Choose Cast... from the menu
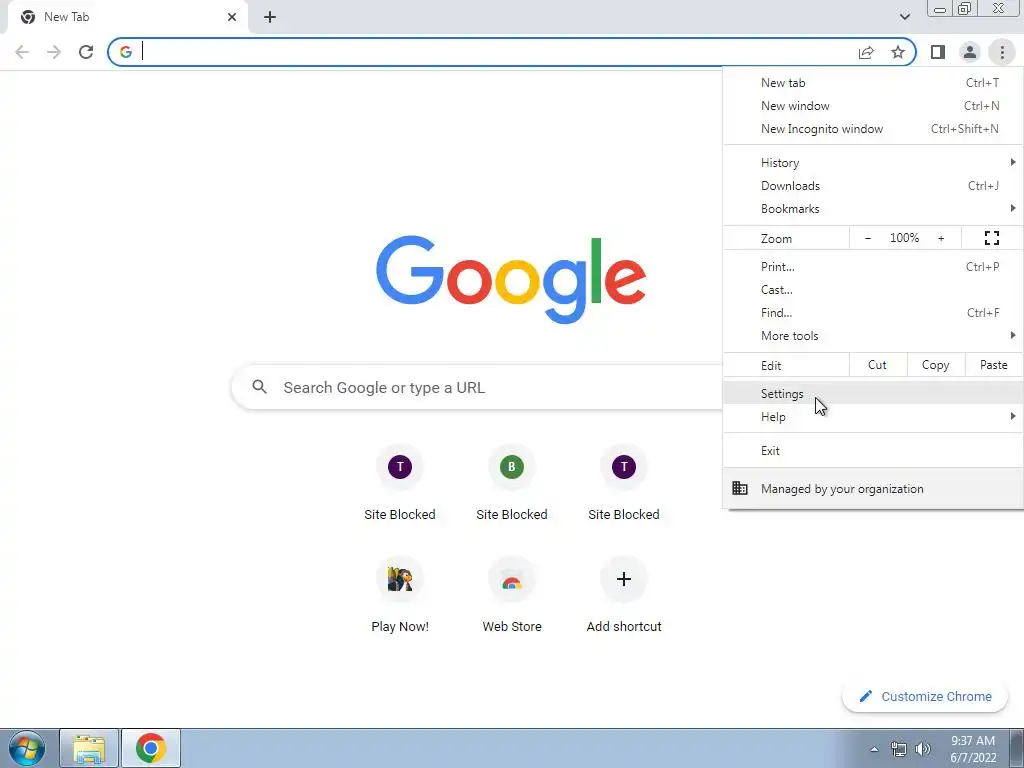1024x768 pixels. pyautogui.click(x=872, y=290)
